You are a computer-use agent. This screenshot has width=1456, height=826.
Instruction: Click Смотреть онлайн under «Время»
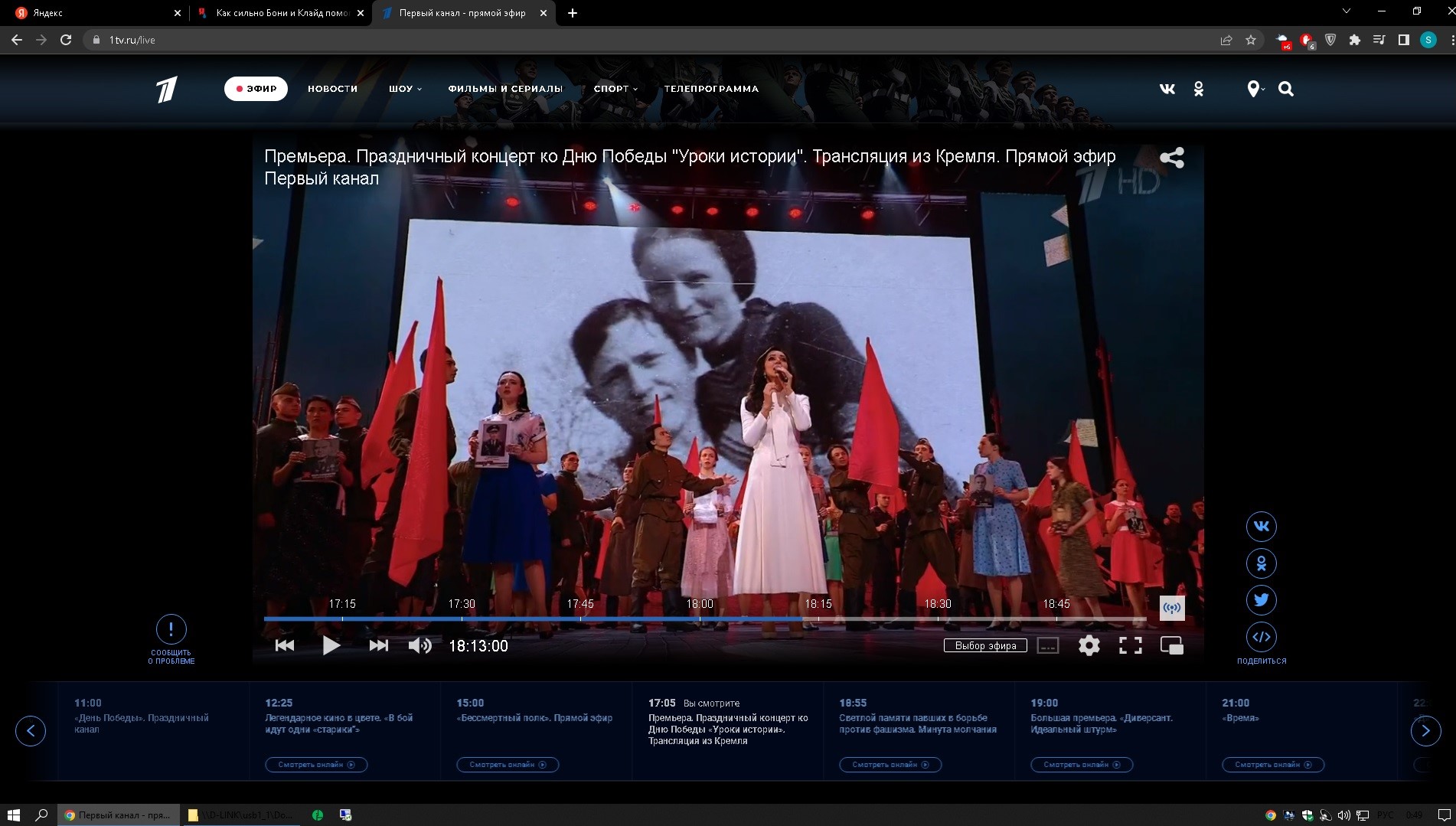(1273, 764)
